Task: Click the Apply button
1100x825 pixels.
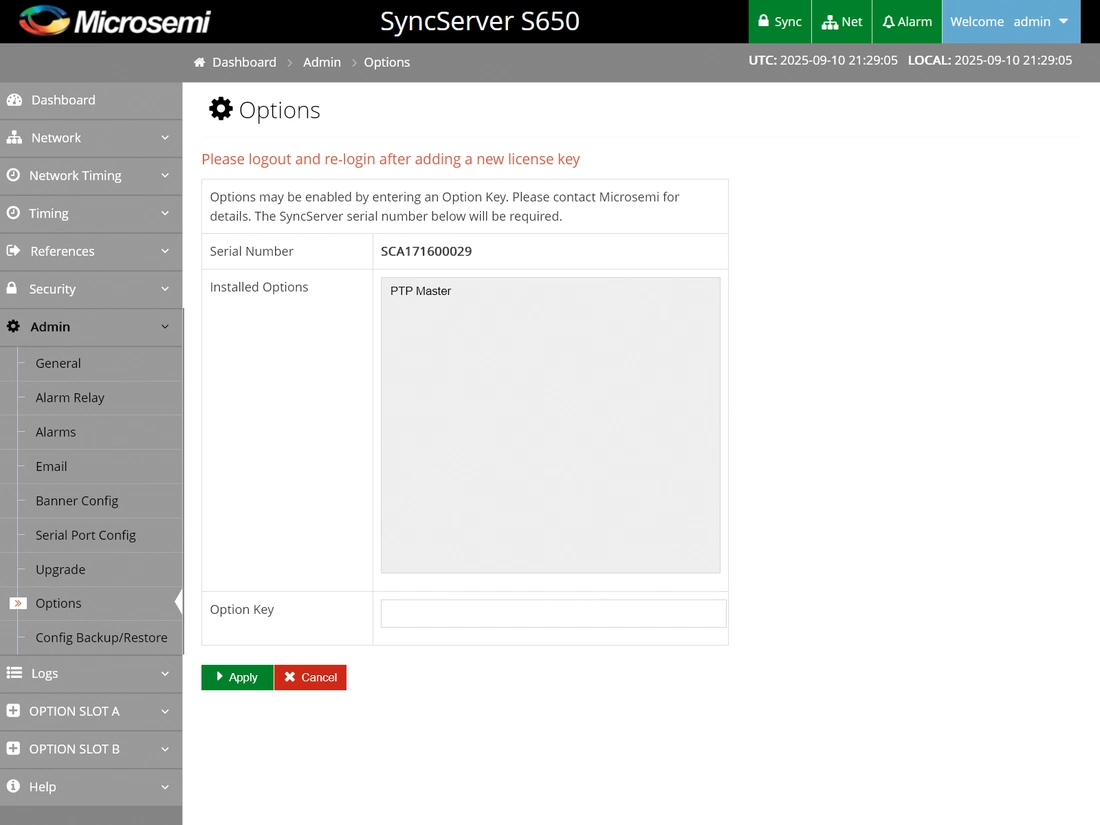Action: (x=237, y=677)
